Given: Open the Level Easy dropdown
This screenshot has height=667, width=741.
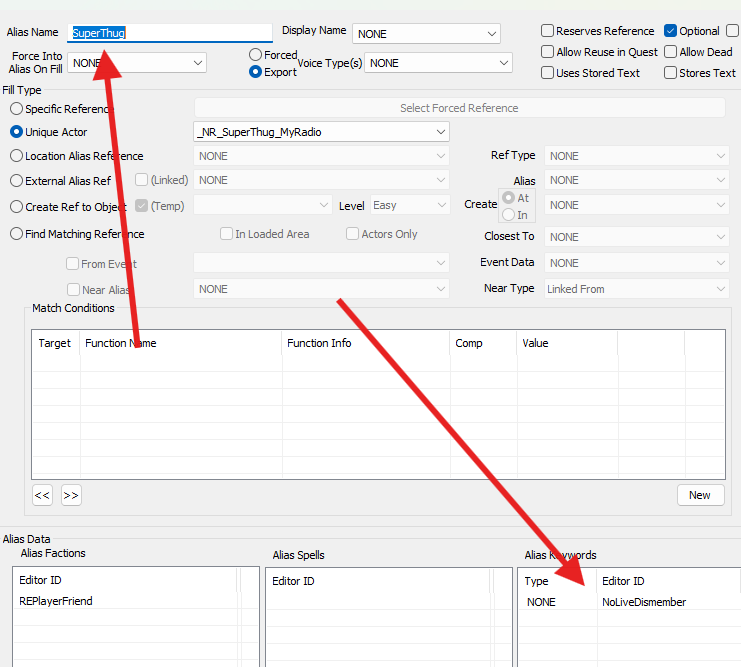Looking at the screenshot, I should (x=410, y=205).
